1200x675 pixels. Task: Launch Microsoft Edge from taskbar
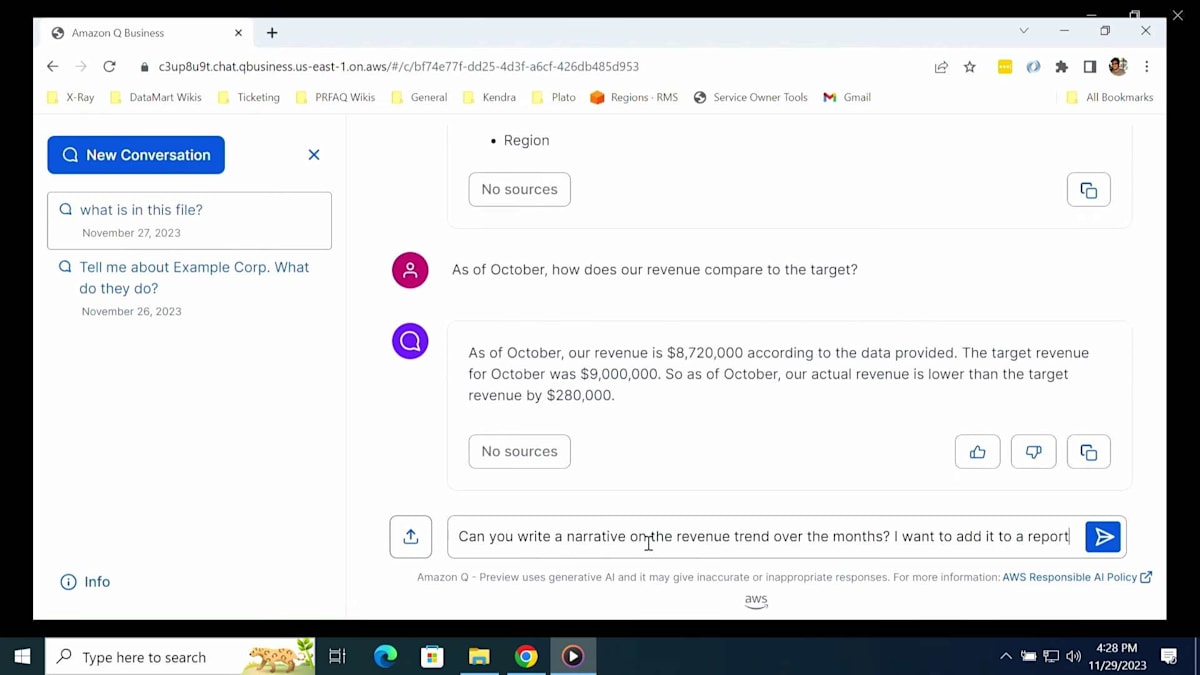click(385, 657)
